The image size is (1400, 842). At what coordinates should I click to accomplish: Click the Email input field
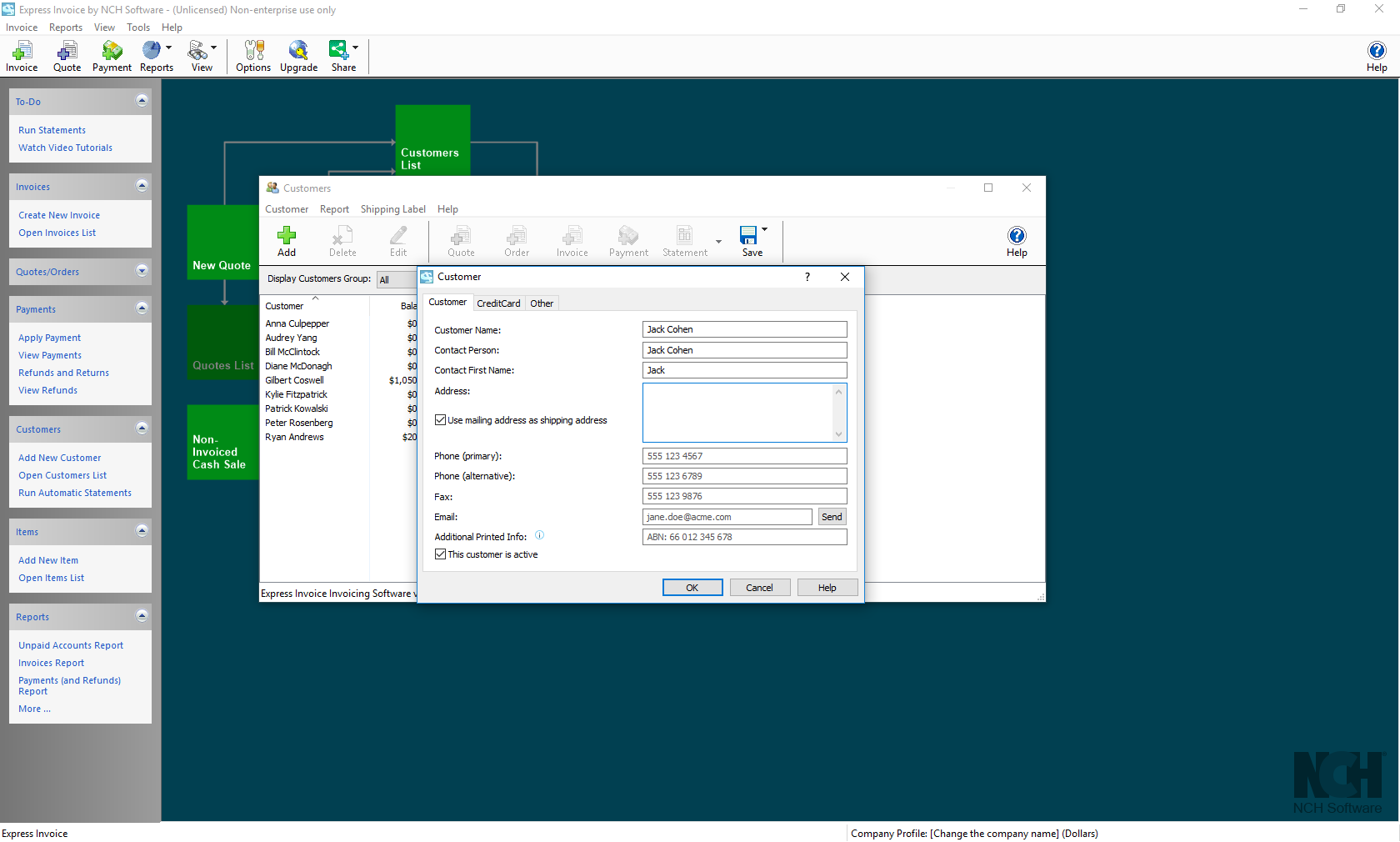[727, 517]
